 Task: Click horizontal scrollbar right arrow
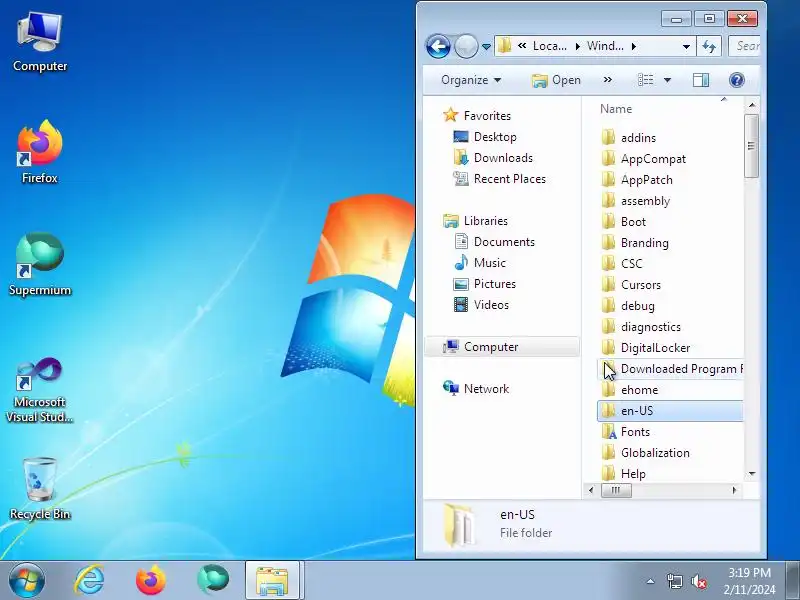click(x=734, y=490)
